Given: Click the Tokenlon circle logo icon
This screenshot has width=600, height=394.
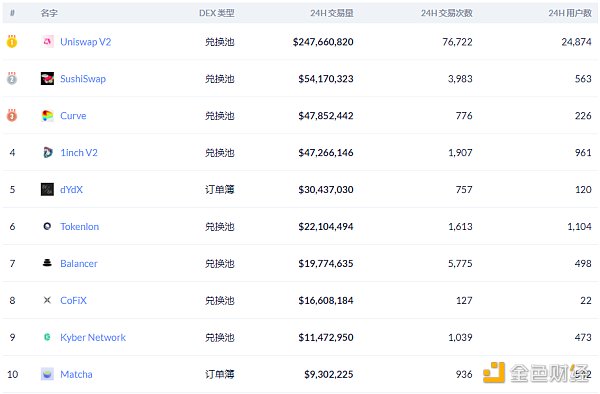Looking at the screenshot, I should pyautogui.click(x=47, y=226).
